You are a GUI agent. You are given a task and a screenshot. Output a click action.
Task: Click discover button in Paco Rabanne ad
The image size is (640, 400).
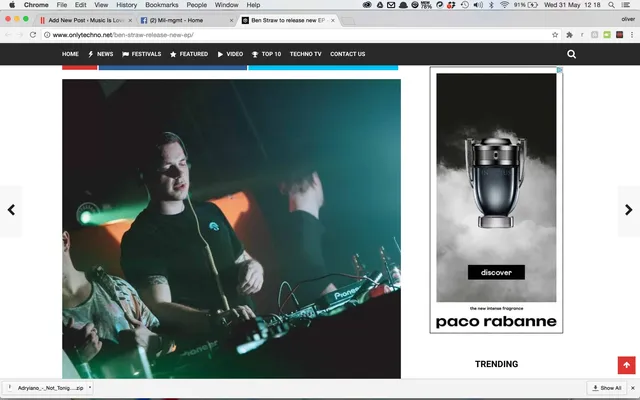point(496,272)
